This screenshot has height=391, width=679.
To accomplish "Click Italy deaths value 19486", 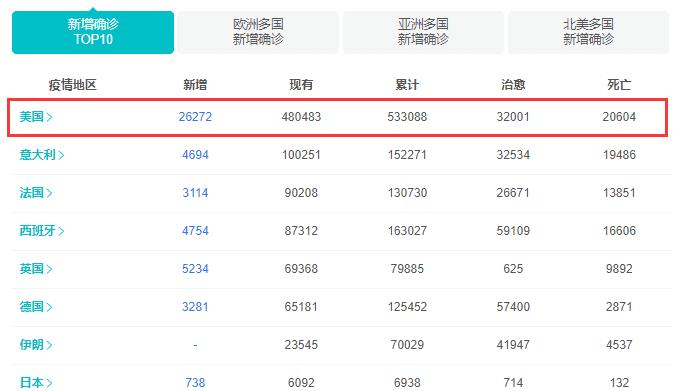I will pos(619,155).
